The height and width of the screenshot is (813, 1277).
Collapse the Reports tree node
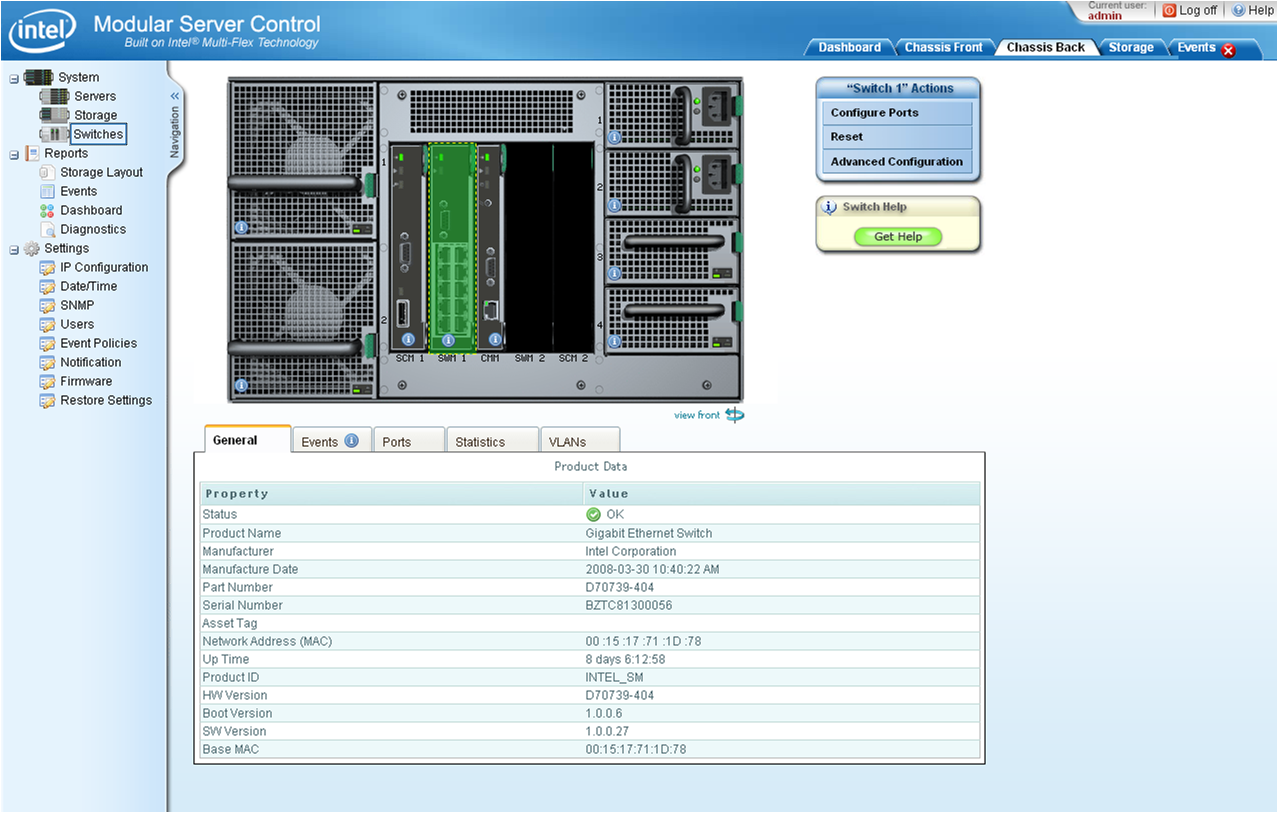tap(14, 154)
